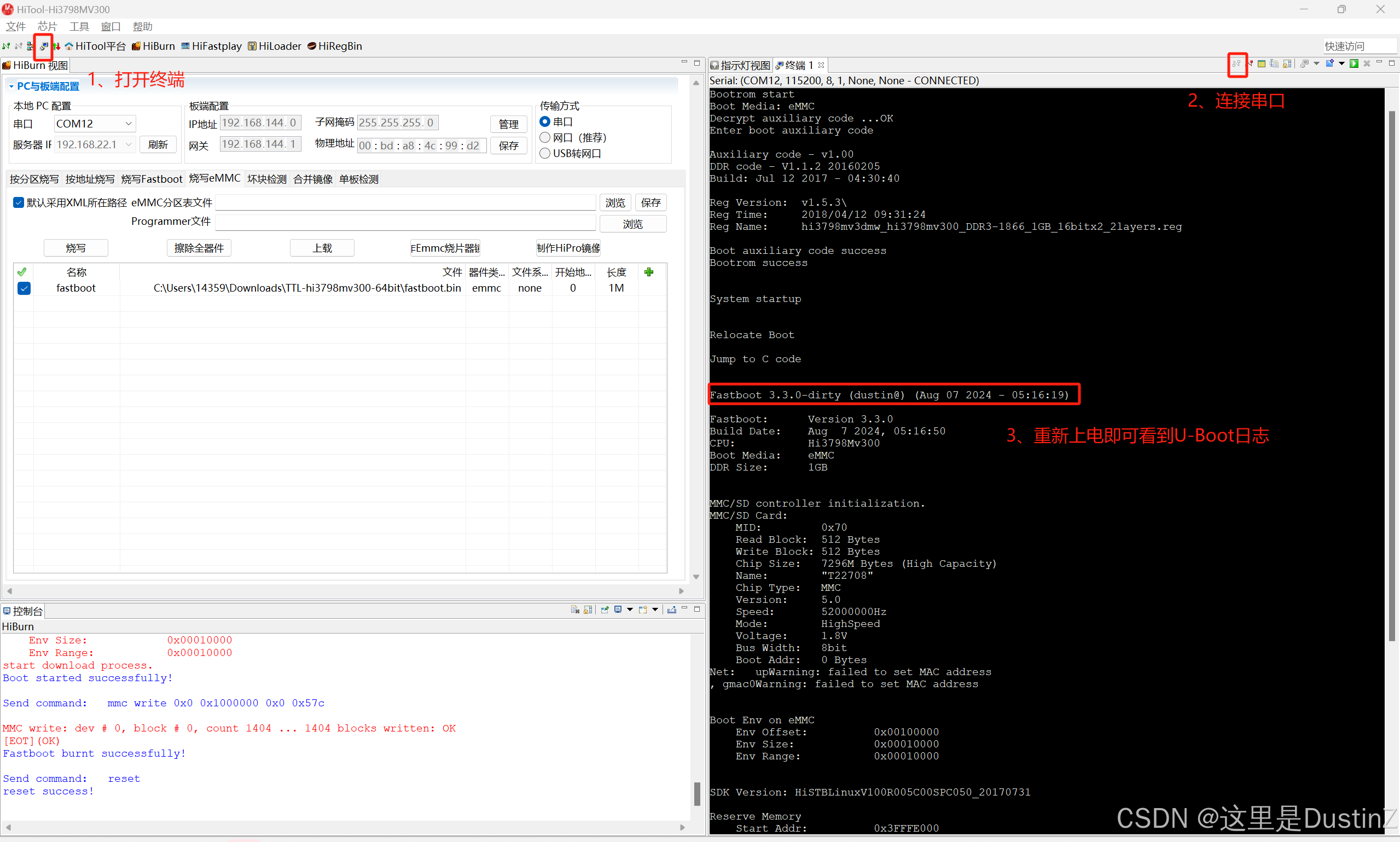Switch to the 烧写Fastboot tab
The width and height of the screenshot is (1400, 842).
(x=152, y=179)
